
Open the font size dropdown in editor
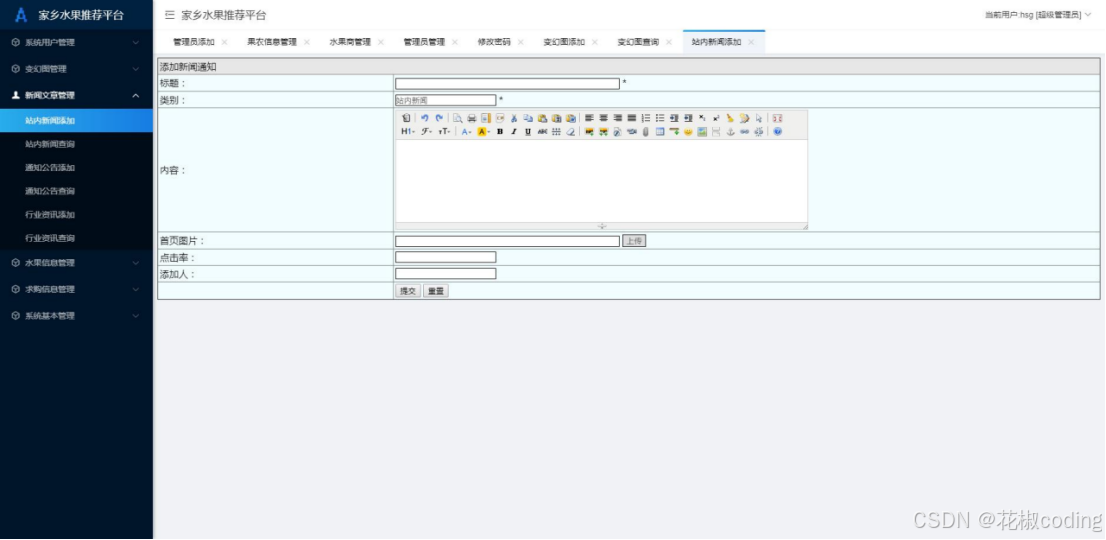pyautogui.click(x=444, y=131)
